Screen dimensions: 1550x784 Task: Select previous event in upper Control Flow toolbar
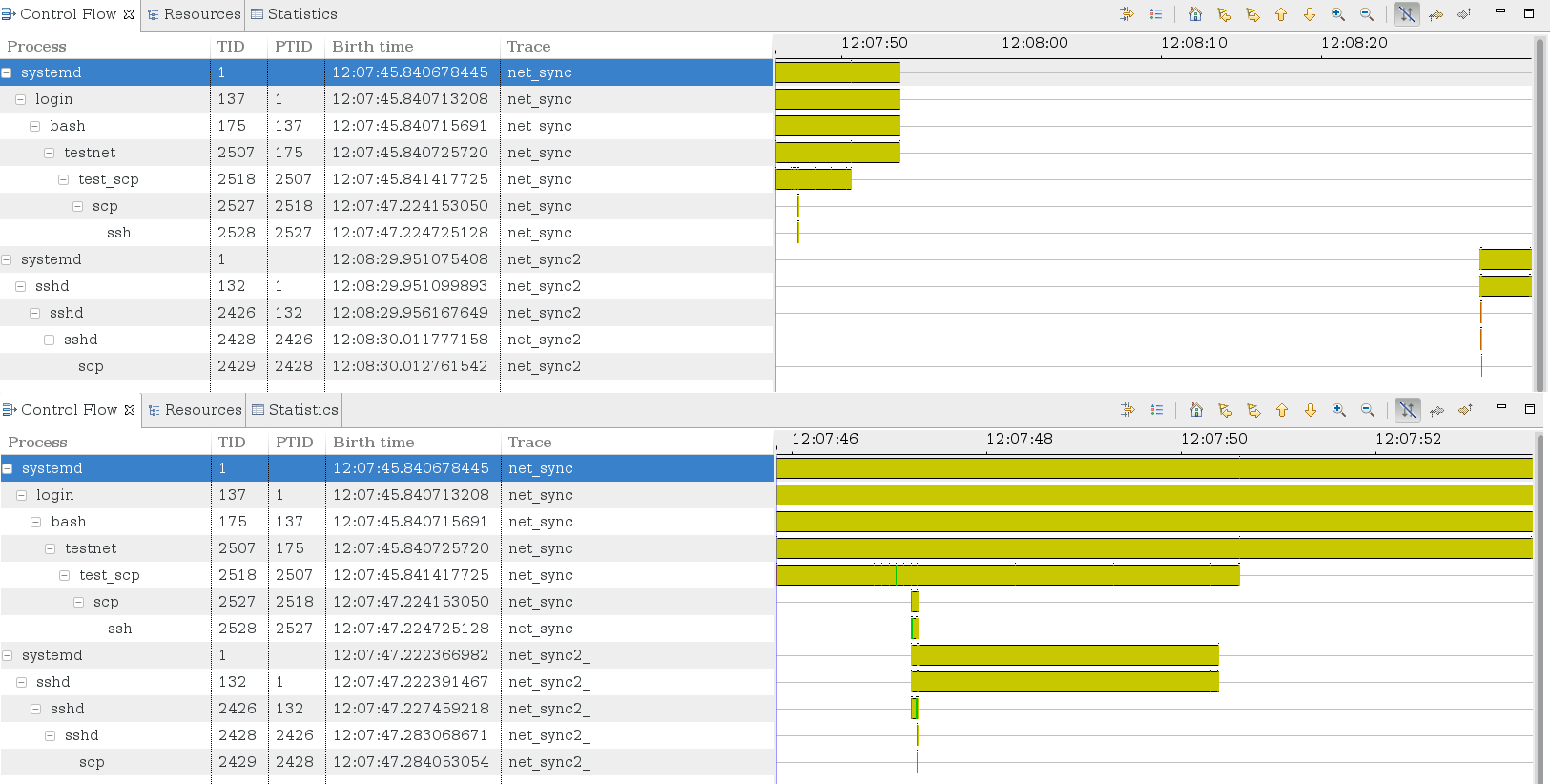point(1224,14)
